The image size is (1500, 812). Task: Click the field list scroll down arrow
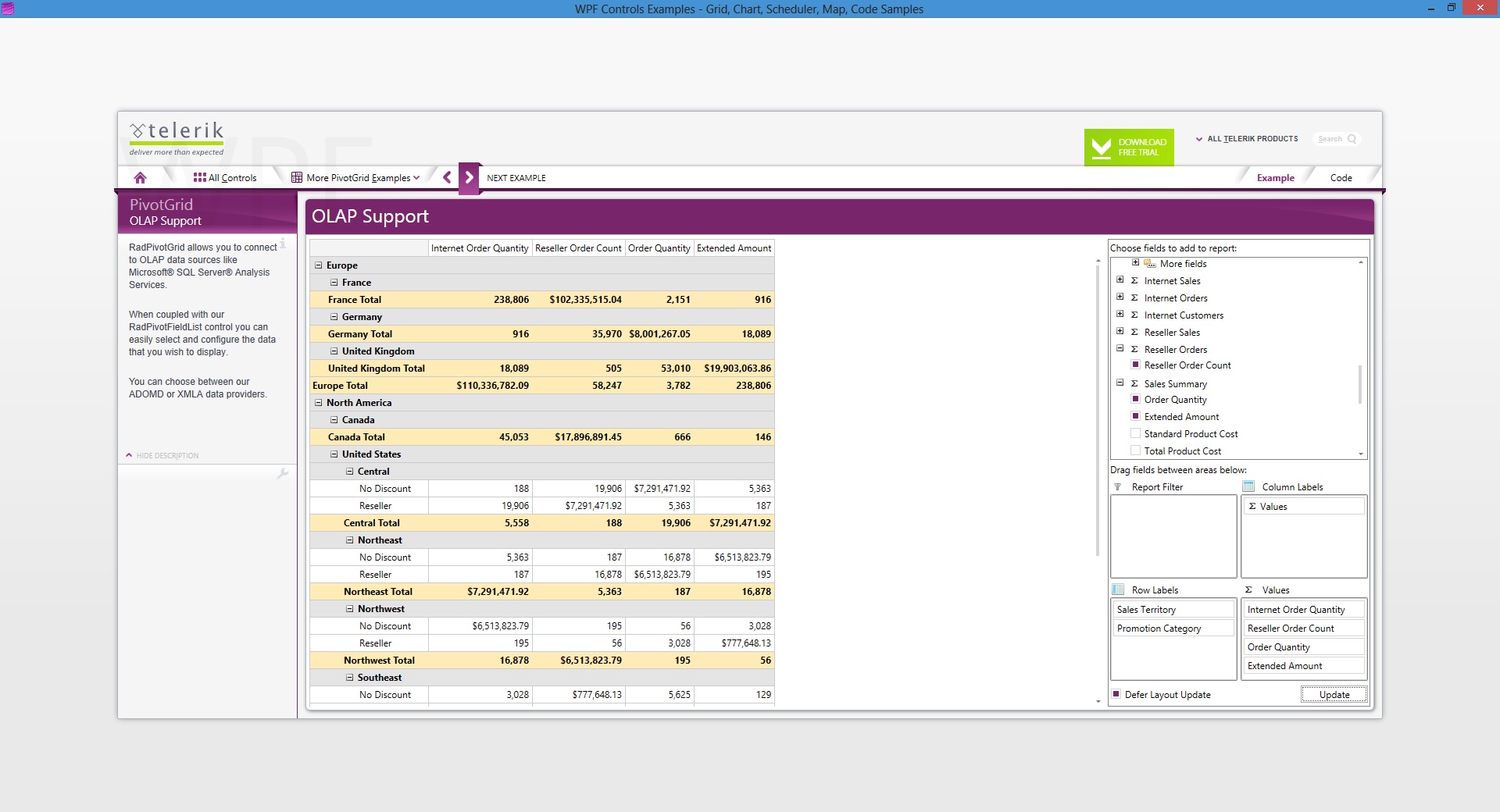pos(1360,454)
